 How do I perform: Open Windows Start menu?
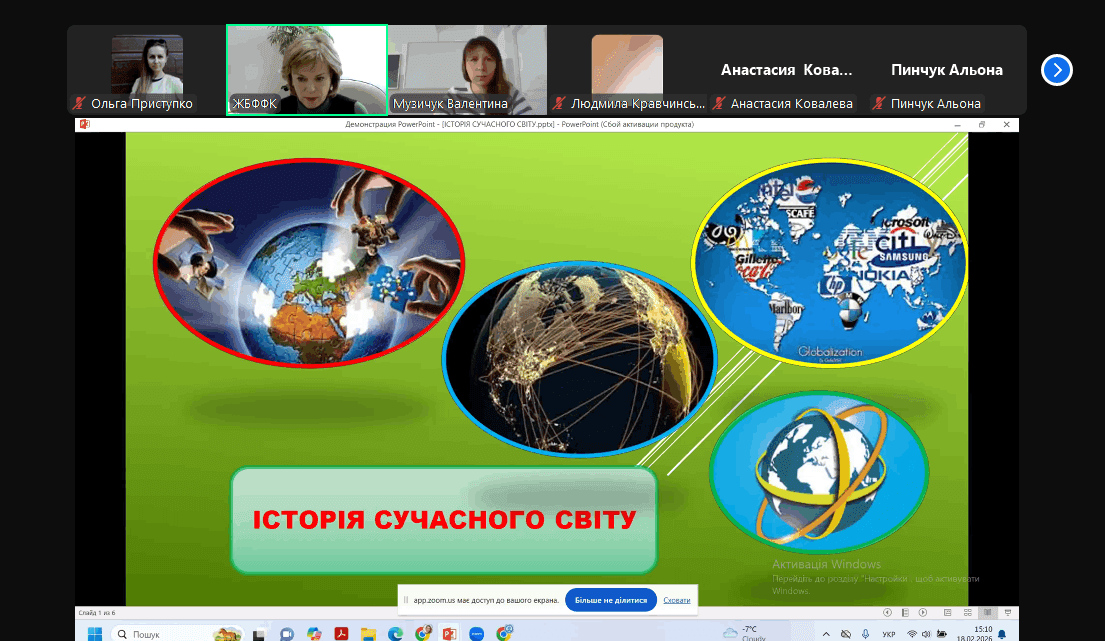point(95,634)
